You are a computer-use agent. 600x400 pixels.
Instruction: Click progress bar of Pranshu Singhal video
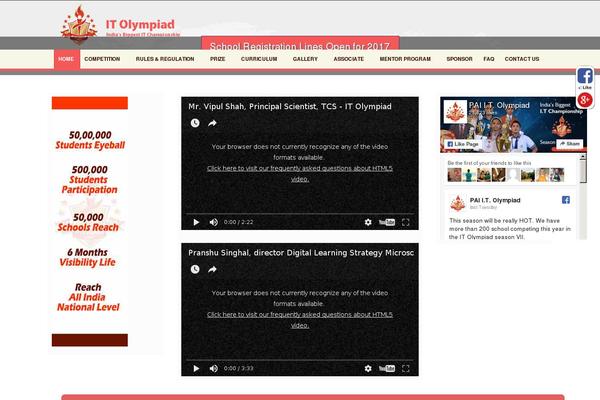[300, 360]
